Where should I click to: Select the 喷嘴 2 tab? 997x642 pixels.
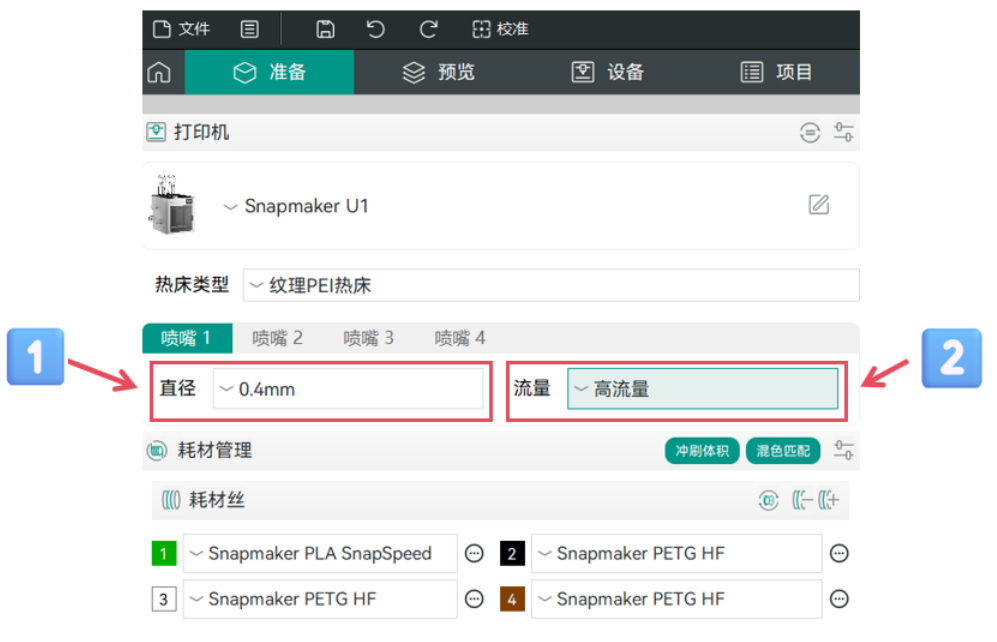point(277,338)
